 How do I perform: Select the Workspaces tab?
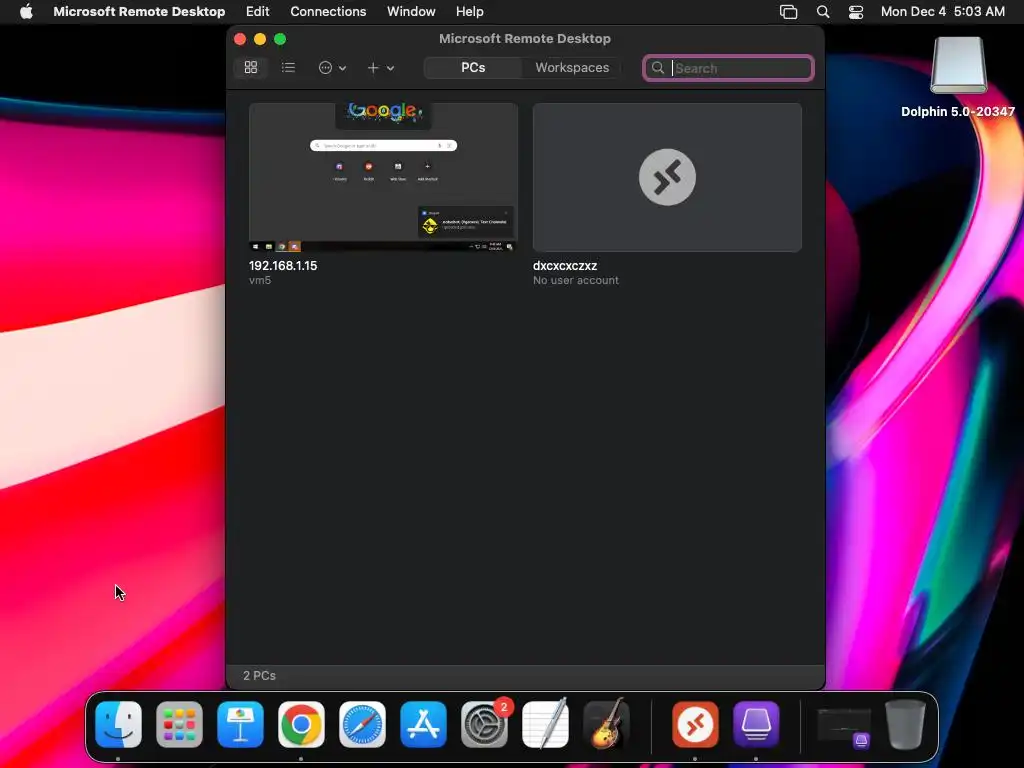(x=572, y=67)
